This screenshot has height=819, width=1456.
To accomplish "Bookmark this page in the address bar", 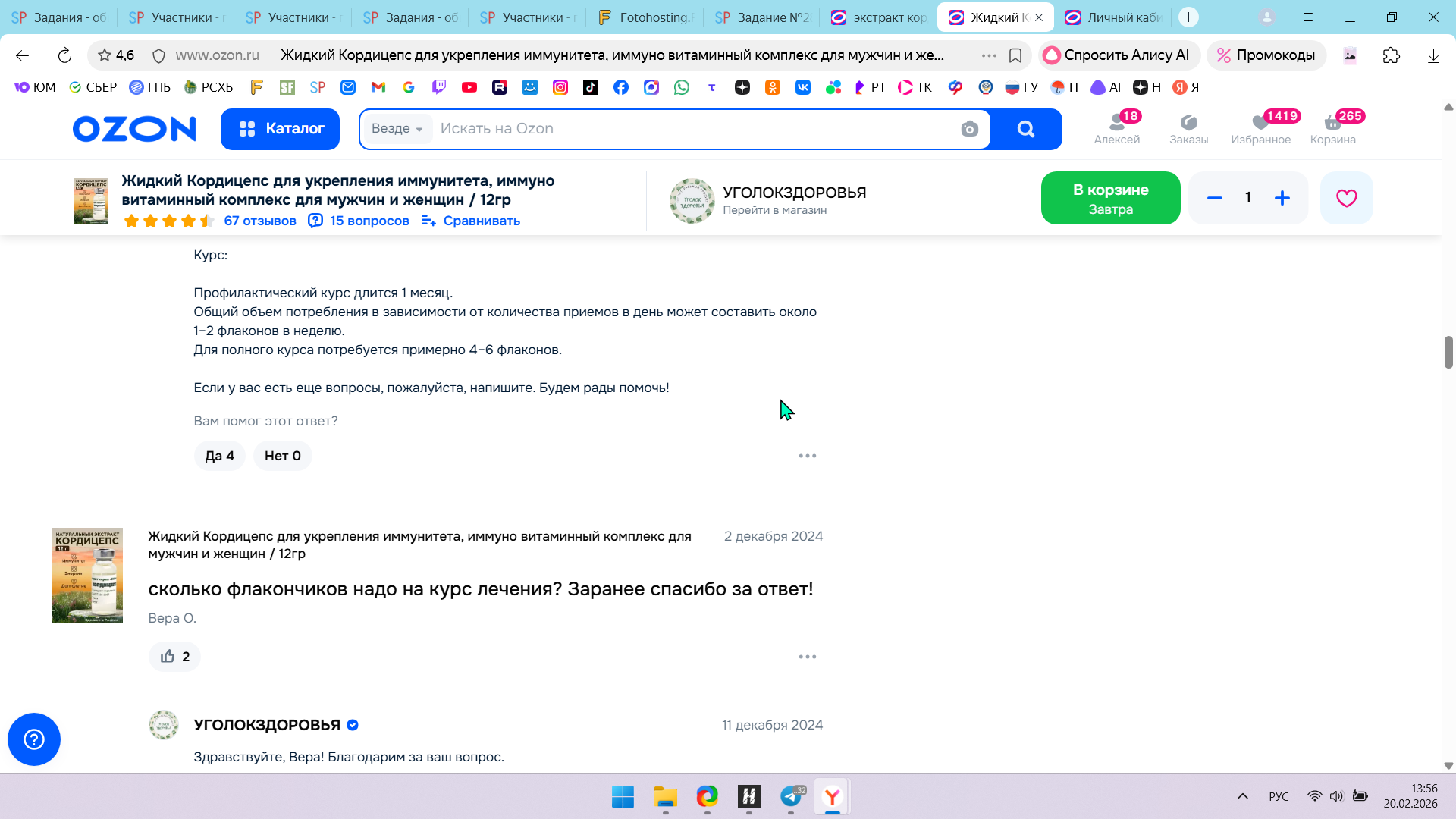I will click(x=1015, y=55).
